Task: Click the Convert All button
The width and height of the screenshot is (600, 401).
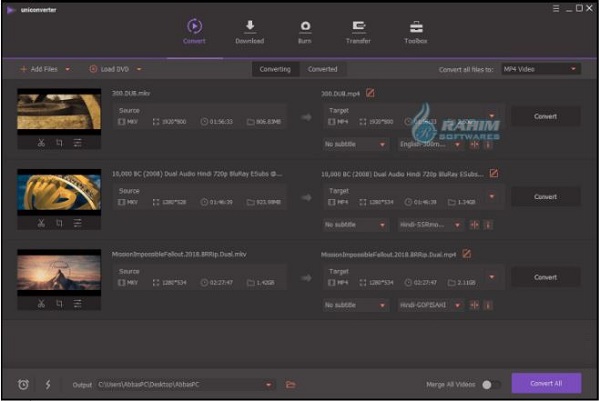Action: (546, 383)
